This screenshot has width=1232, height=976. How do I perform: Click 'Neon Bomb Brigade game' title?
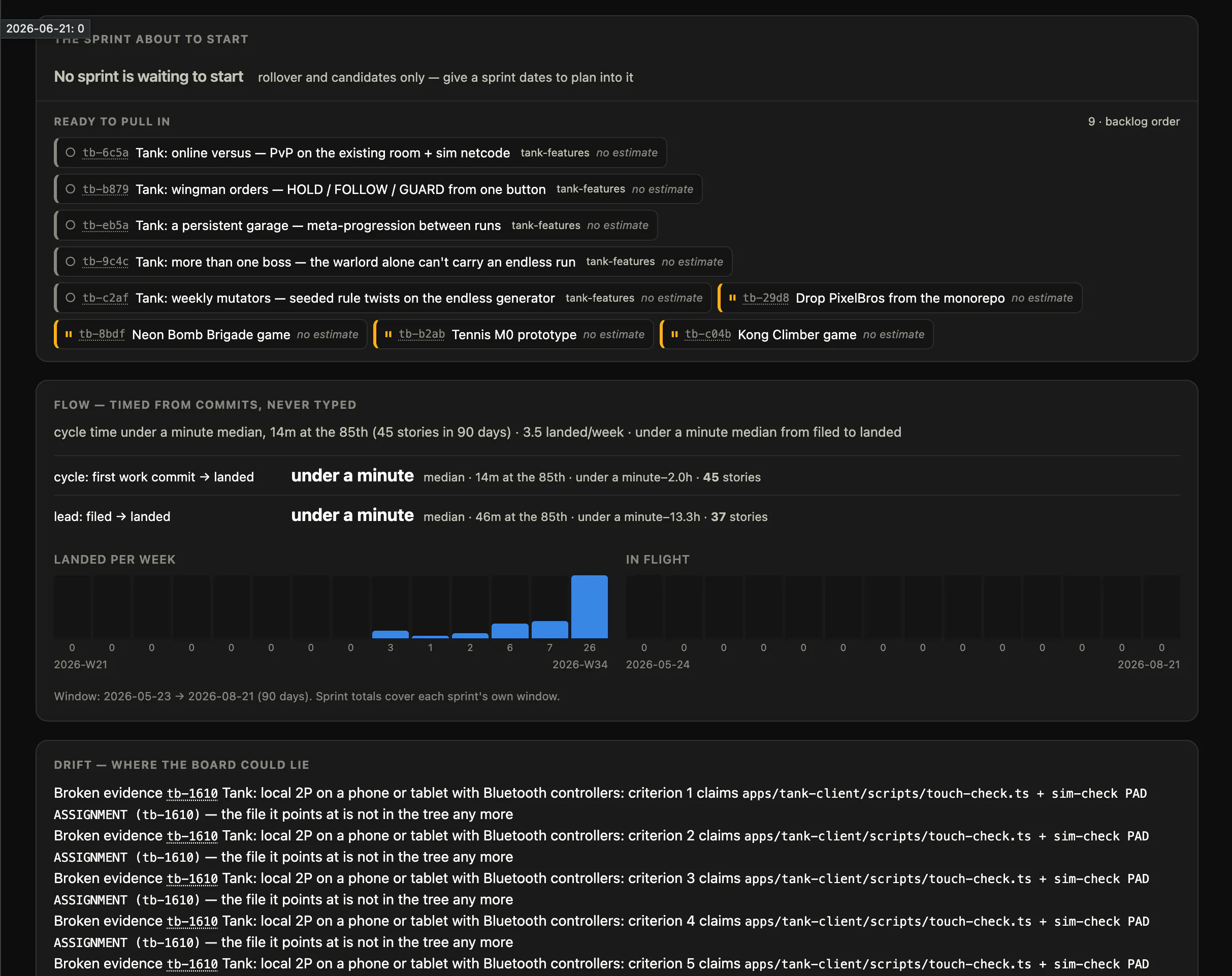coord(211,334)
